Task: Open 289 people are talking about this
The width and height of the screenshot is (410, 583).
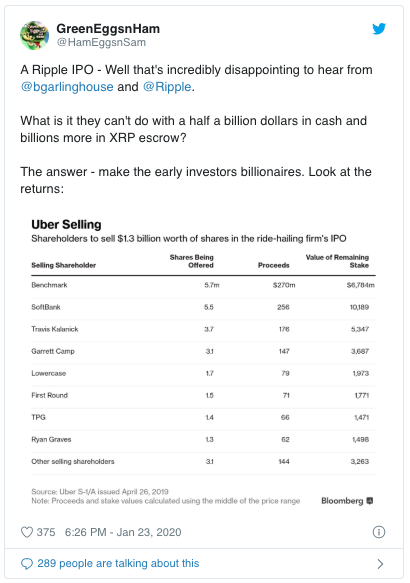Action: click(118, 563)
